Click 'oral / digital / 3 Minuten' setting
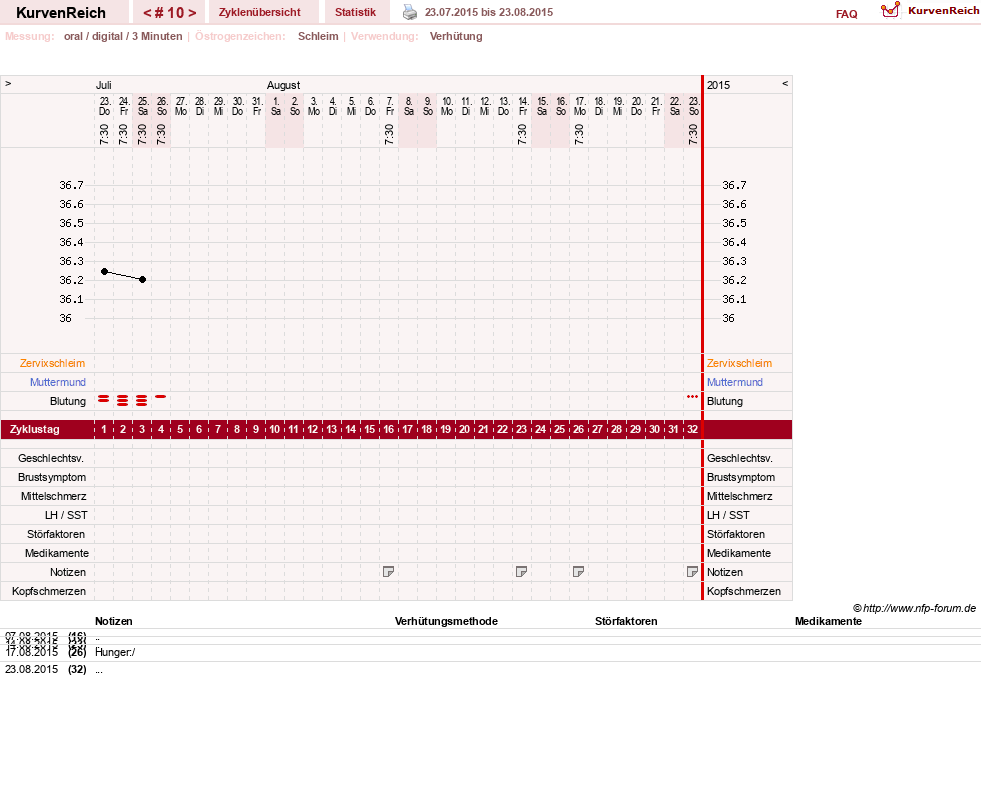The width and height of the screenshot is (981, 800). tap(123, 36)
